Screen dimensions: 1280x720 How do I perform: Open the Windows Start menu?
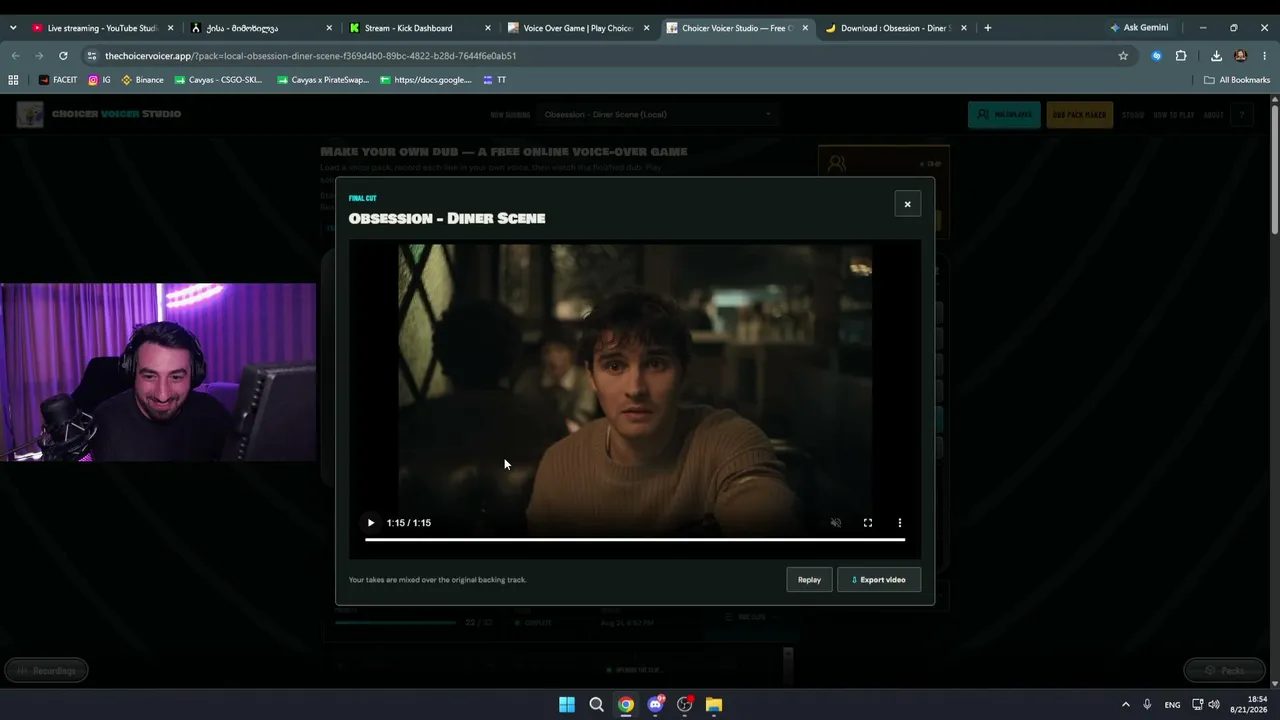click(567, 705)
